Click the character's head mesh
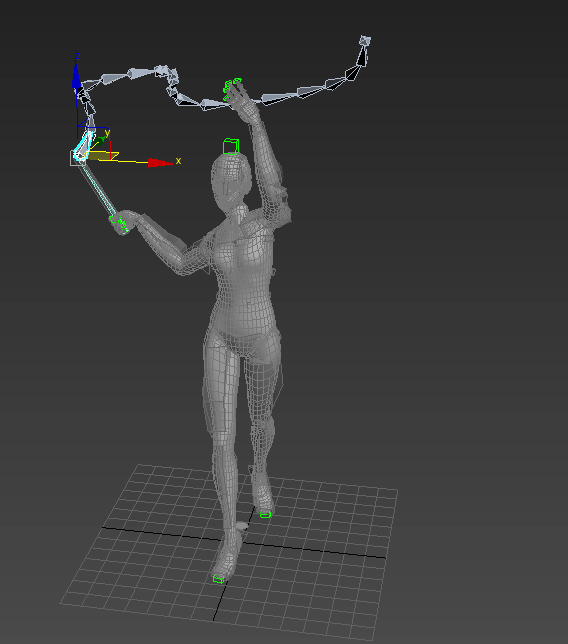 click(230, 183)
